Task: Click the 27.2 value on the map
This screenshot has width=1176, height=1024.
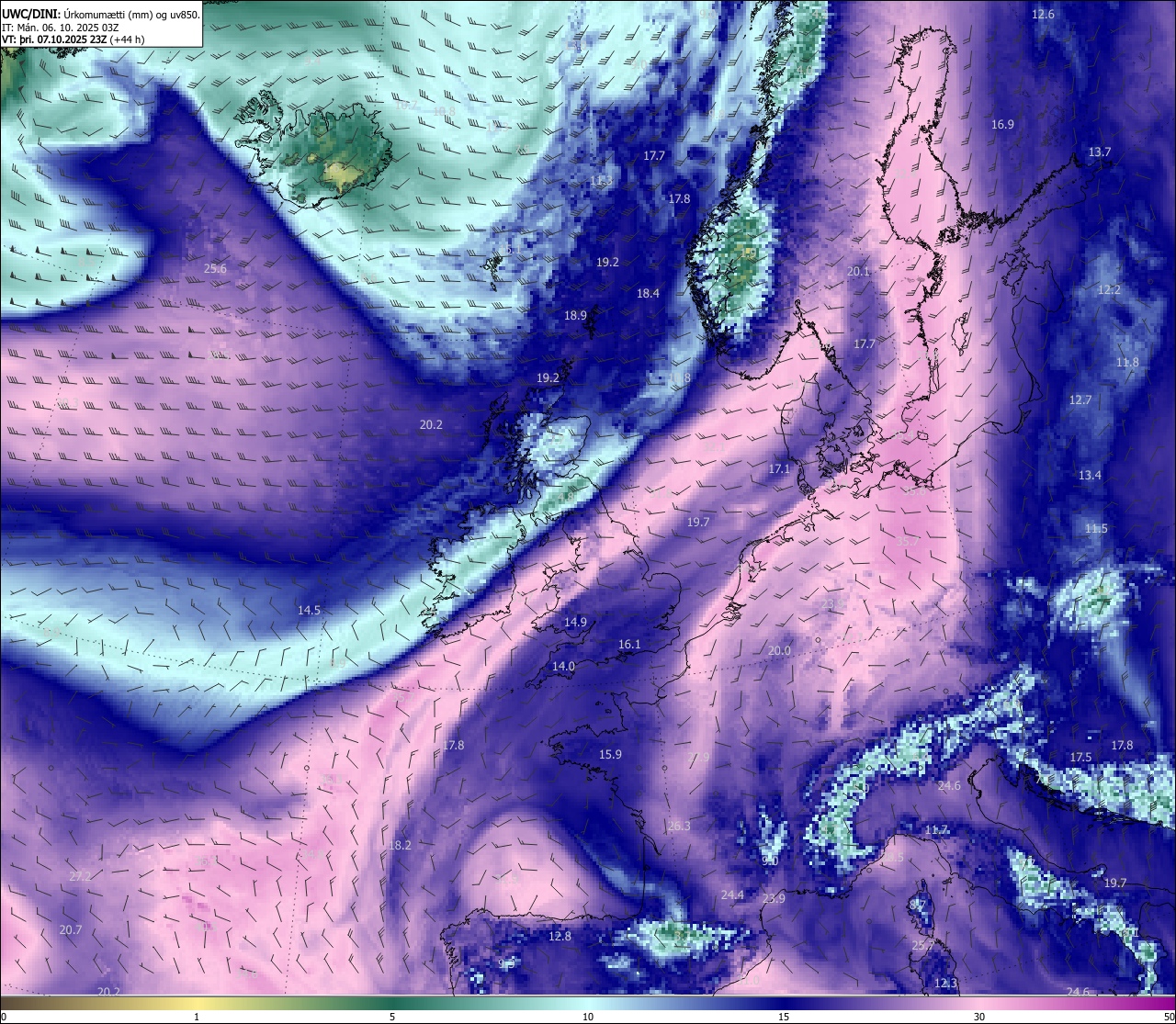Action: 80,877
